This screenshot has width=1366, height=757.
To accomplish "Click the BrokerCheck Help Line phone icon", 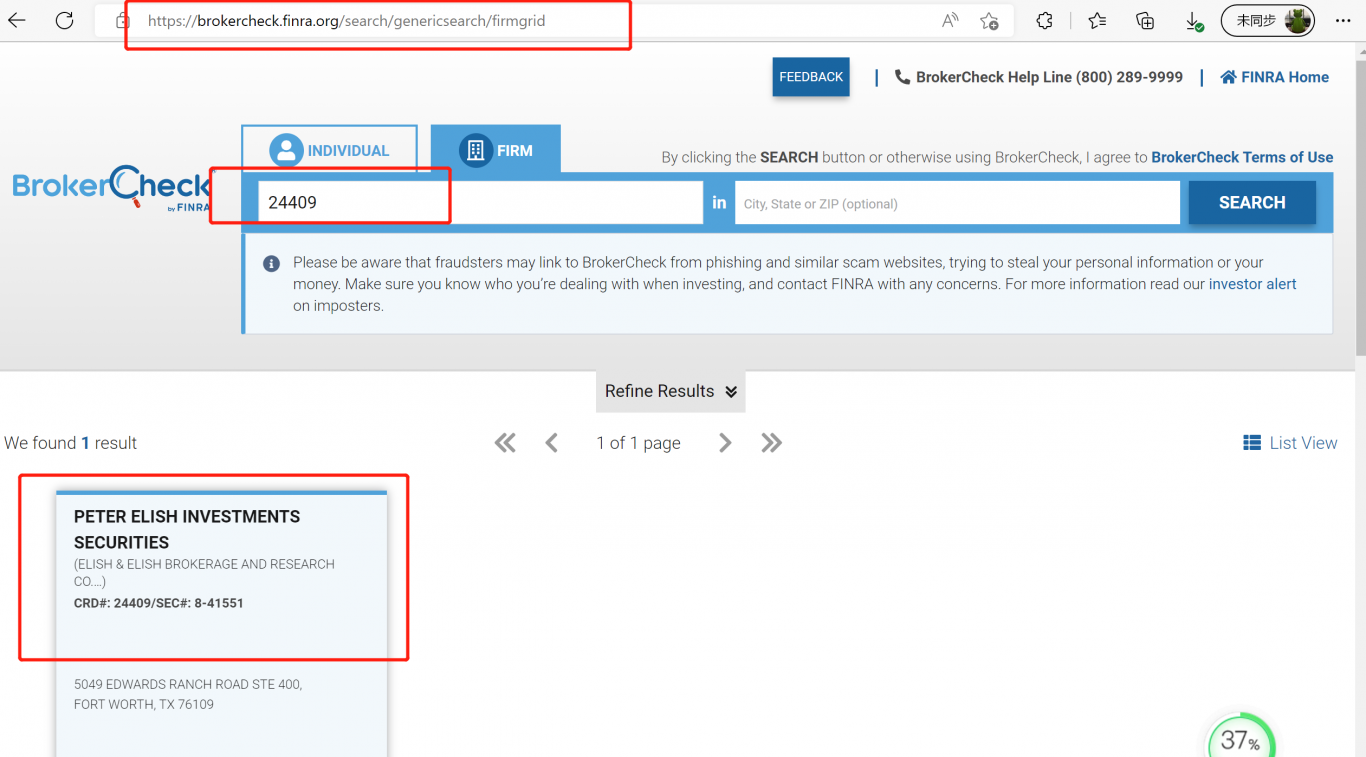I will 902,77.
